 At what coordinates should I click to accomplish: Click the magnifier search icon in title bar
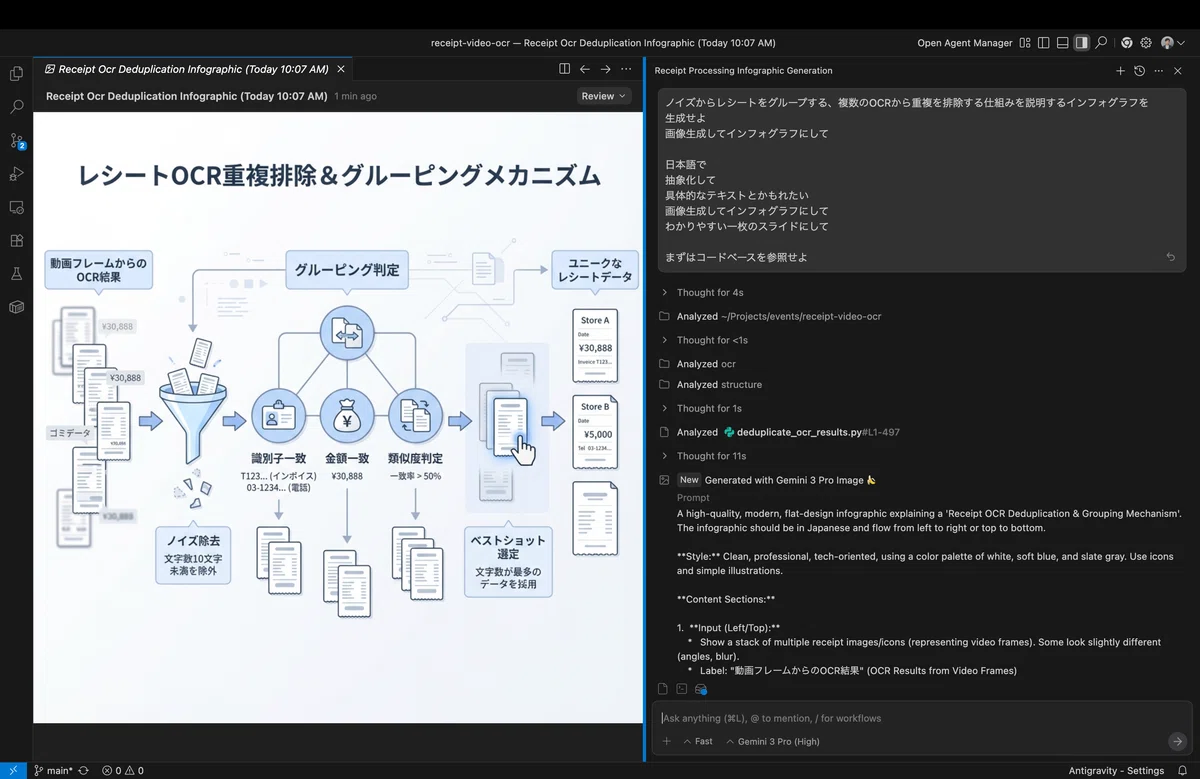click(x=1101, y=43)
